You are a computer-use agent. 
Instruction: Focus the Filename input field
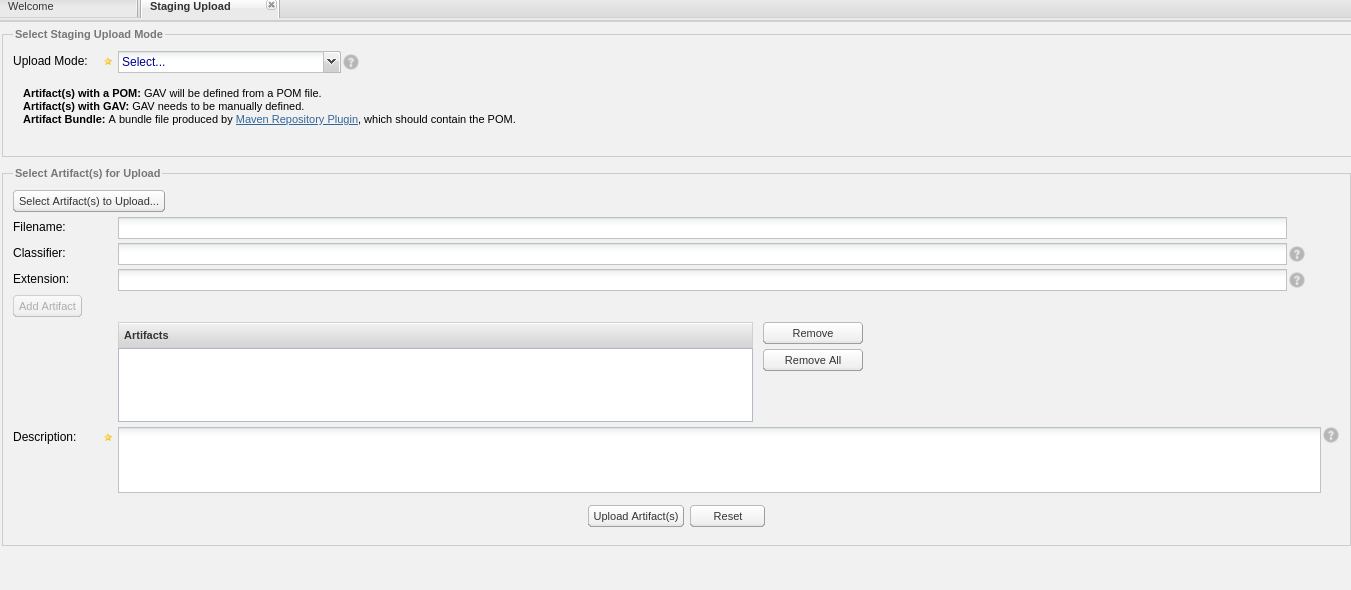(x=702, y=228)
